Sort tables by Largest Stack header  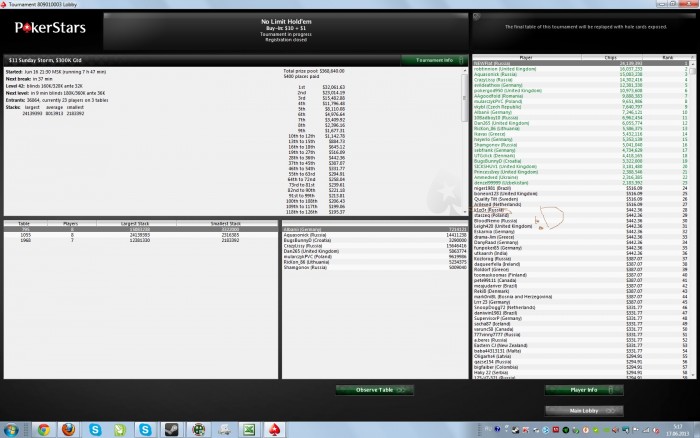tap(137, 223)
